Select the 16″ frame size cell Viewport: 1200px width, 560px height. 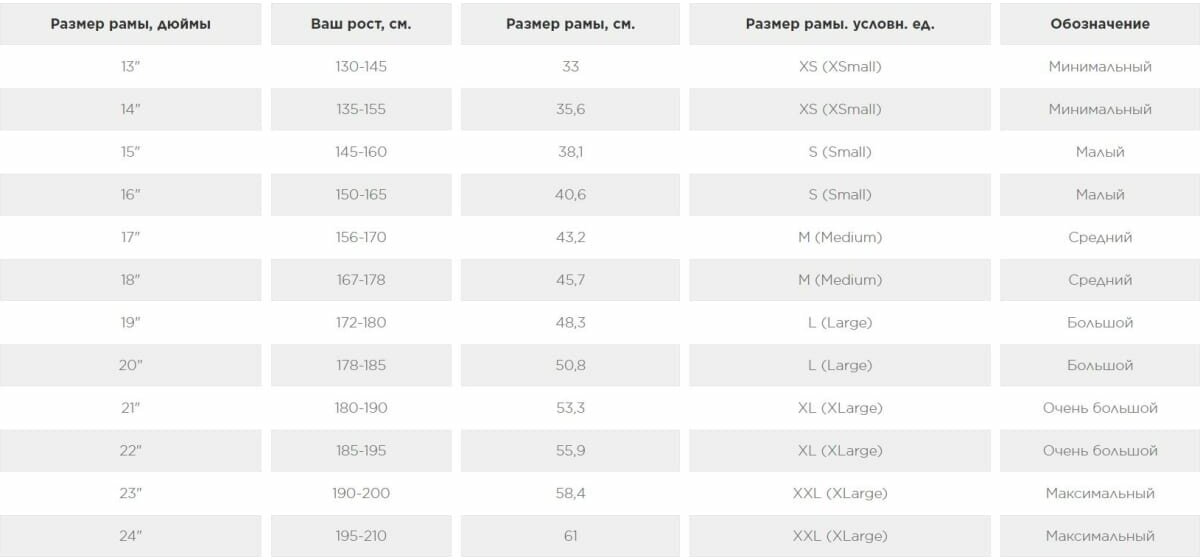[131, 195]
